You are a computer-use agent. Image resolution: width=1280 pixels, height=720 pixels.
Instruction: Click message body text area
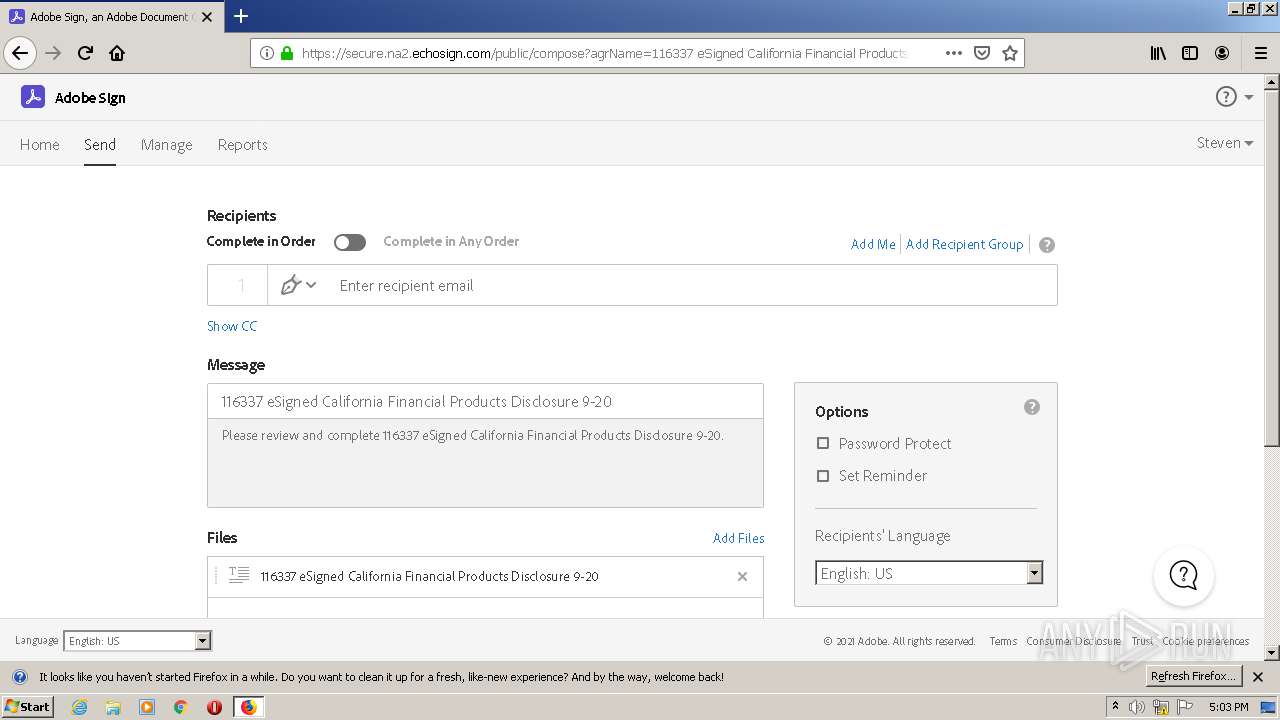[x=485, y=463]
